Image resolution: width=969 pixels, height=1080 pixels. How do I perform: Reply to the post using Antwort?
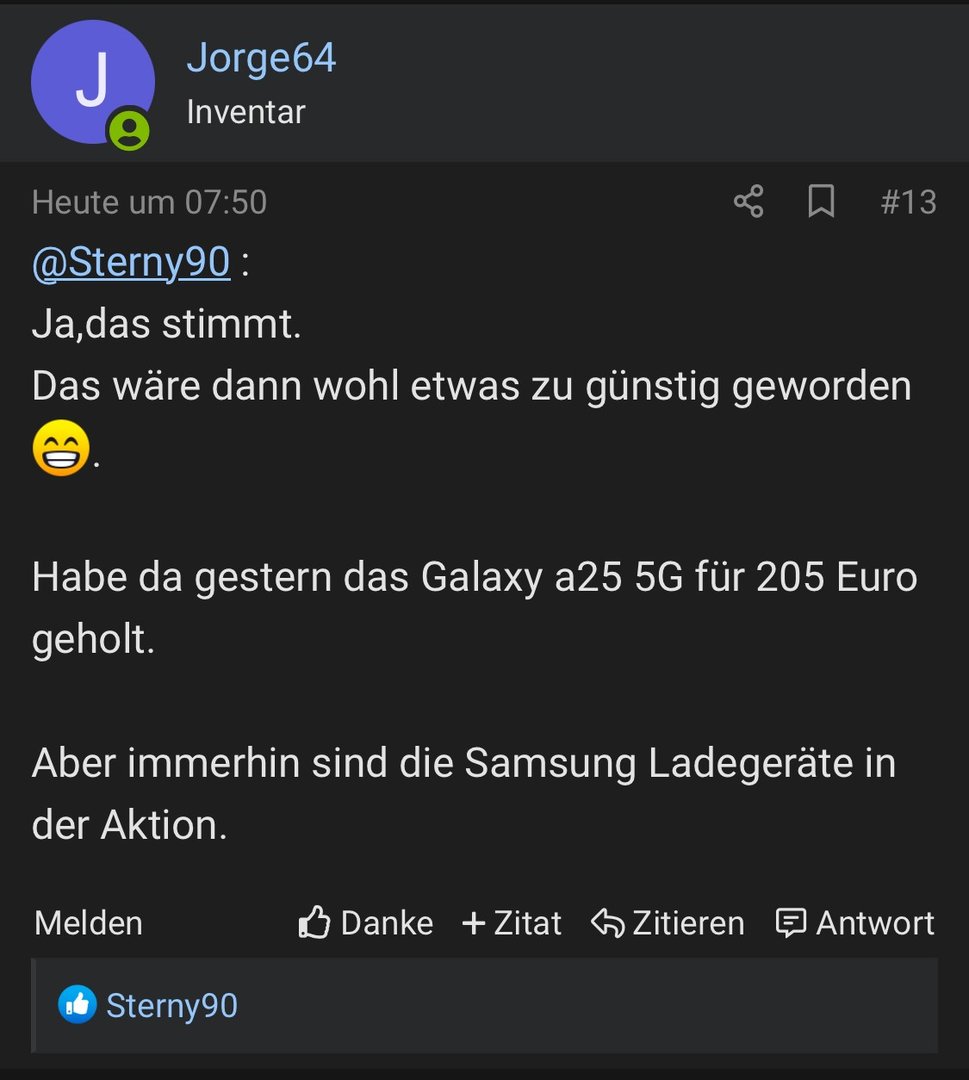(x=875, y=923)
